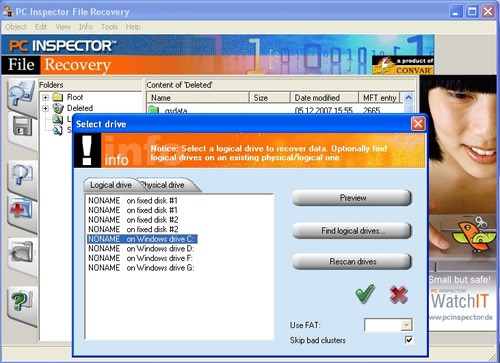This screenshot has width=500, height=363.
Task: Click the CONVAR product logo
Action: tap(403, 65)
